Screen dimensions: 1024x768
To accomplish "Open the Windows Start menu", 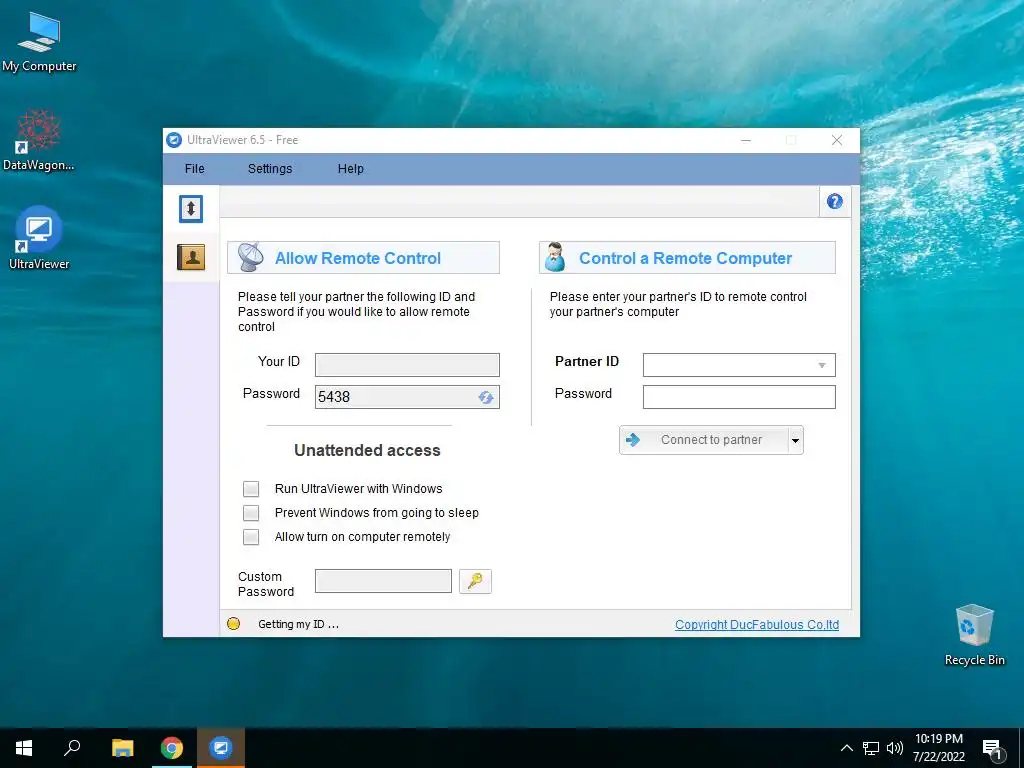I will 24,748.
